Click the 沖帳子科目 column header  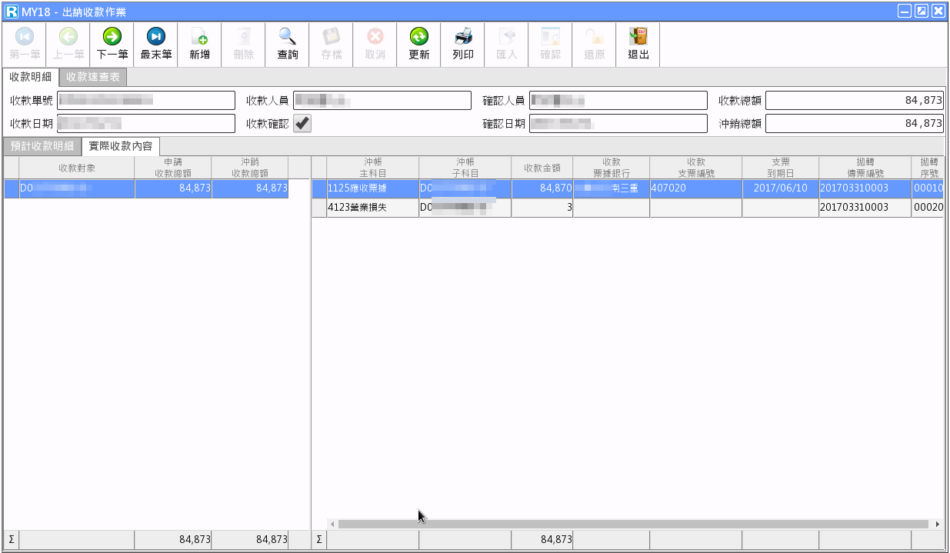465,168
